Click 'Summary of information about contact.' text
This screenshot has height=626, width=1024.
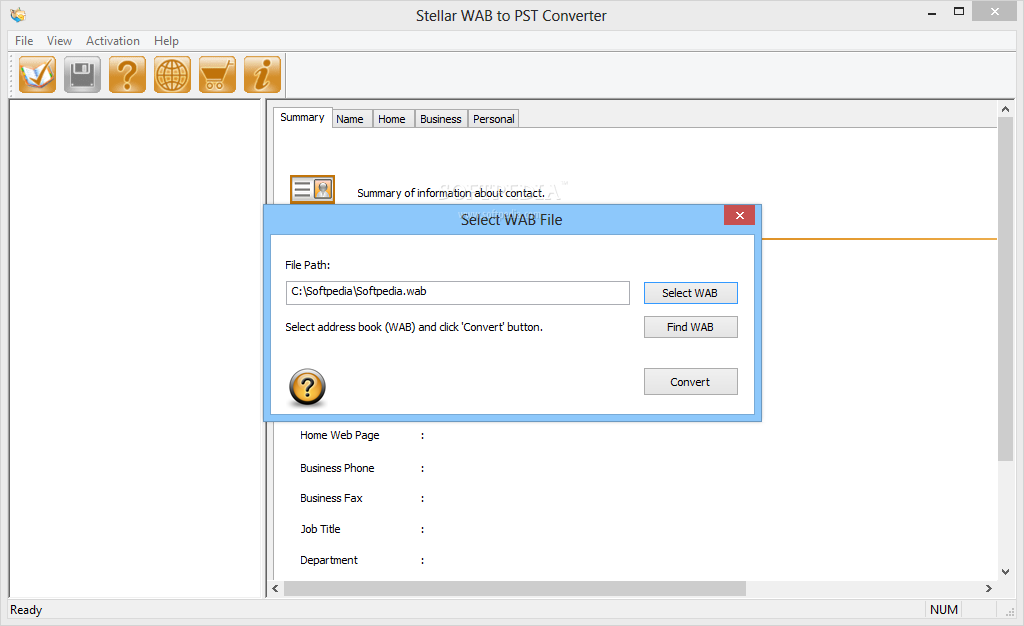coord(451,193)
